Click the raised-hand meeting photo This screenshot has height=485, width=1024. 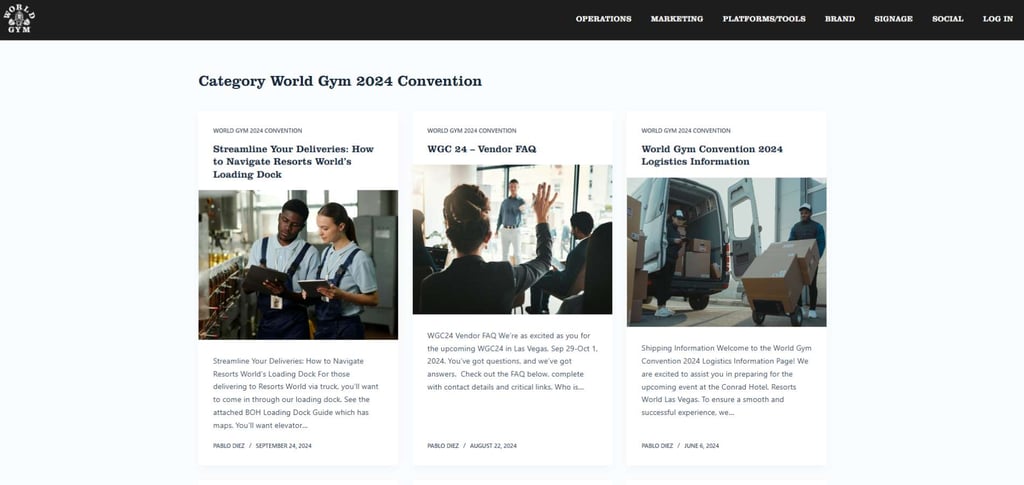(513, 239)
